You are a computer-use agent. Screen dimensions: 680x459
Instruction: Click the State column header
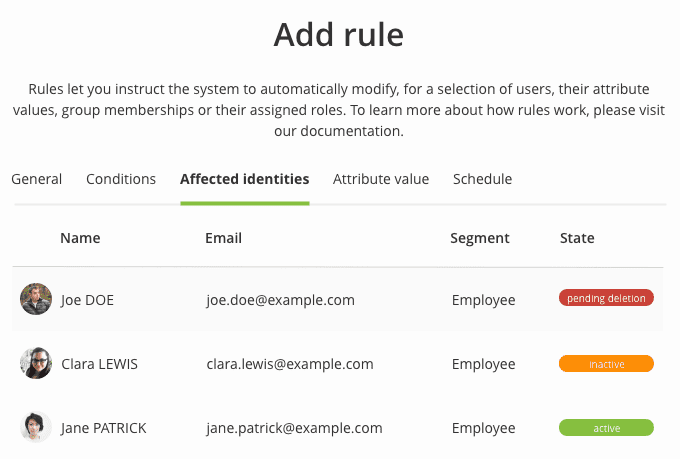pyautogui.click(x=577, y=238)
